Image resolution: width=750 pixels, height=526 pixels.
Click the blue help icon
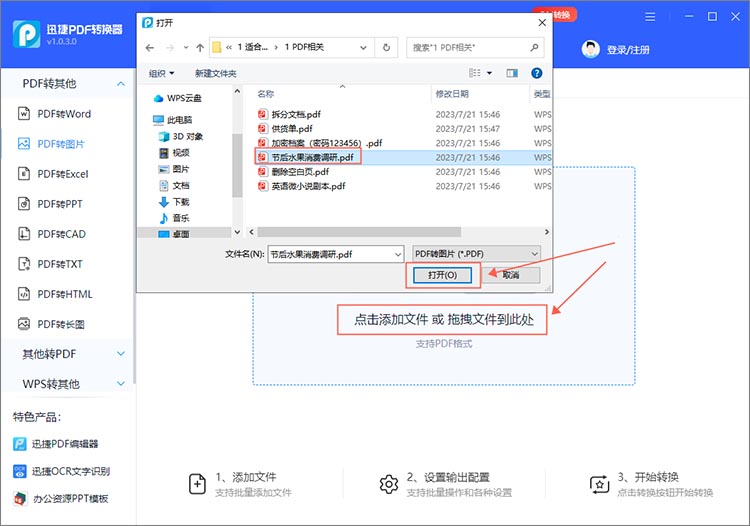tap(537, 73)
